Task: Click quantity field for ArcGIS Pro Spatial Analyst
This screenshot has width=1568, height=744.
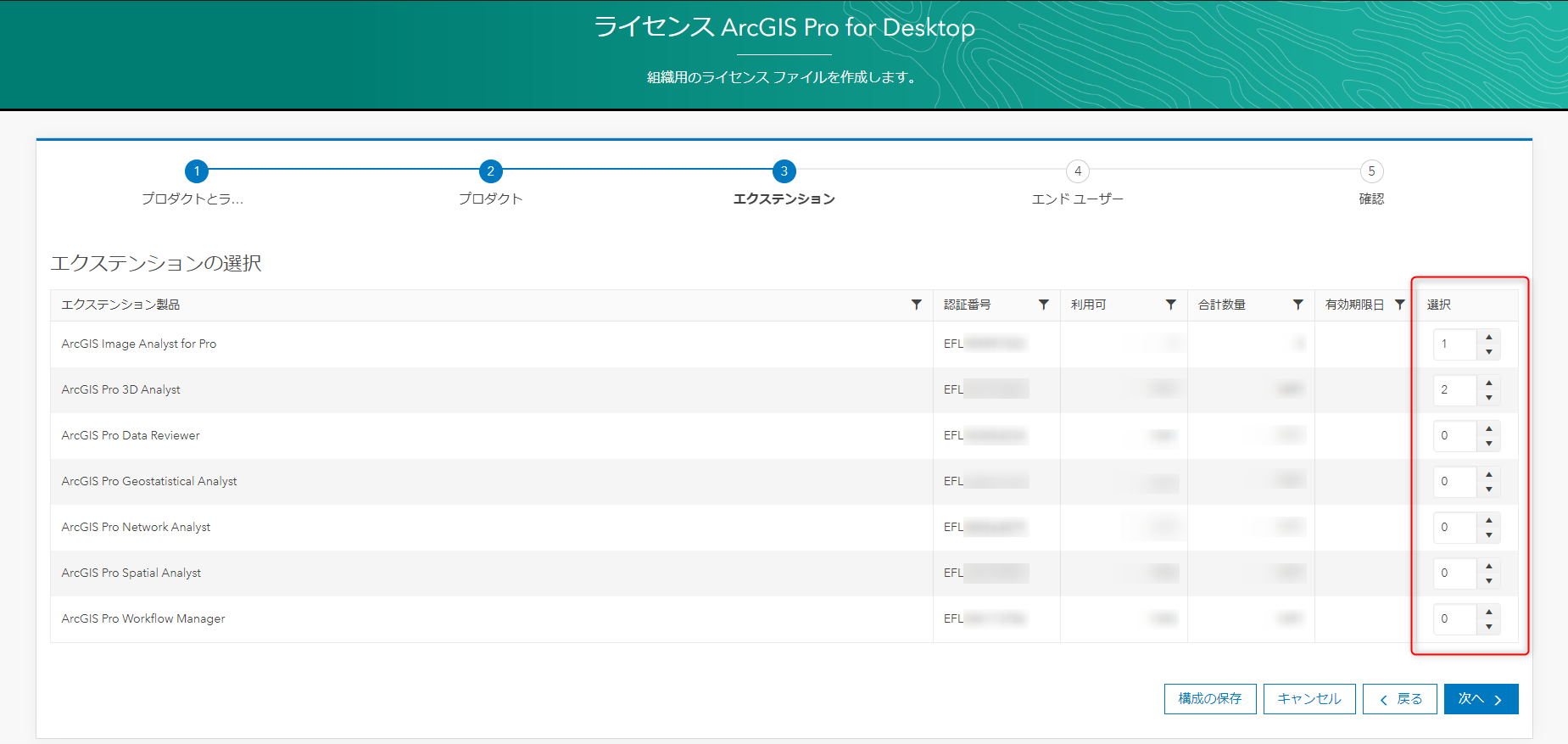Action: coord(1455,573)
